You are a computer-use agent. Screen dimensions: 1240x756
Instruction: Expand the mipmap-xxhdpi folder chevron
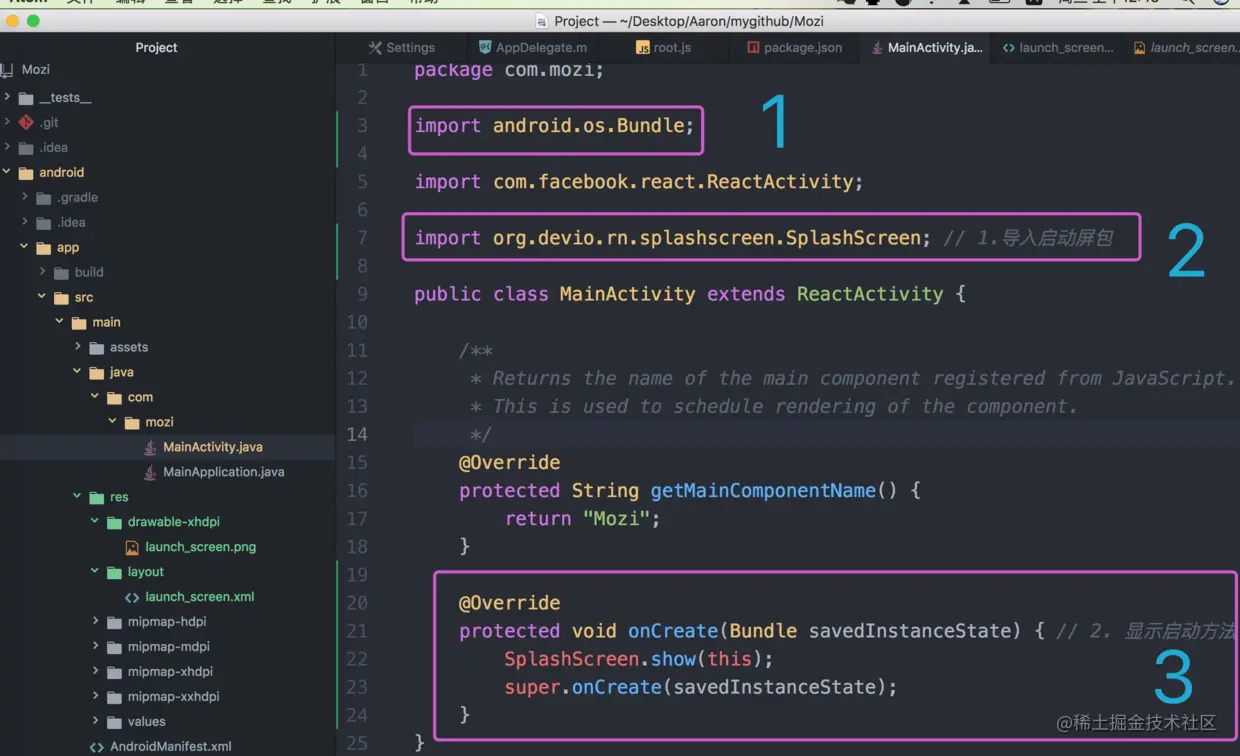[96, 697]
